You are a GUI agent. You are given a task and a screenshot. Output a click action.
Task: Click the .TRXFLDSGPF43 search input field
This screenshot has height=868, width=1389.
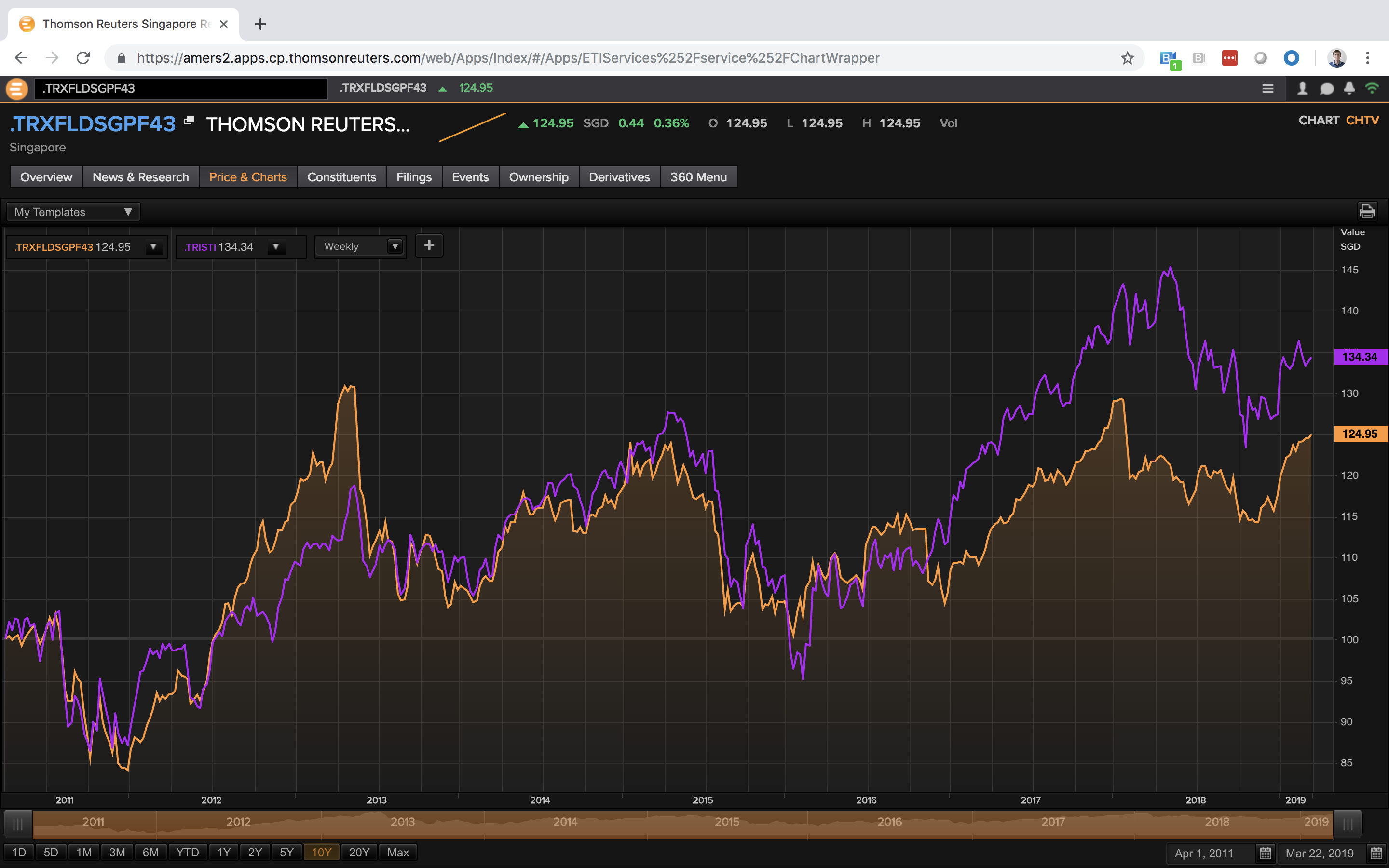[180, 88]
